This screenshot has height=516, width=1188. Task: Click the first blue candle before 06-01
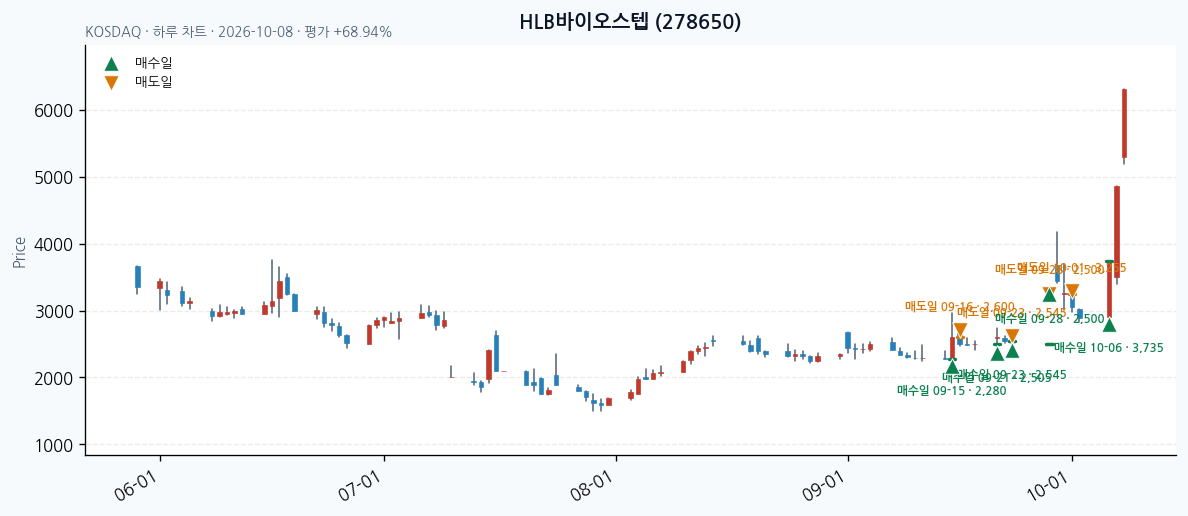tap(138, 277)
